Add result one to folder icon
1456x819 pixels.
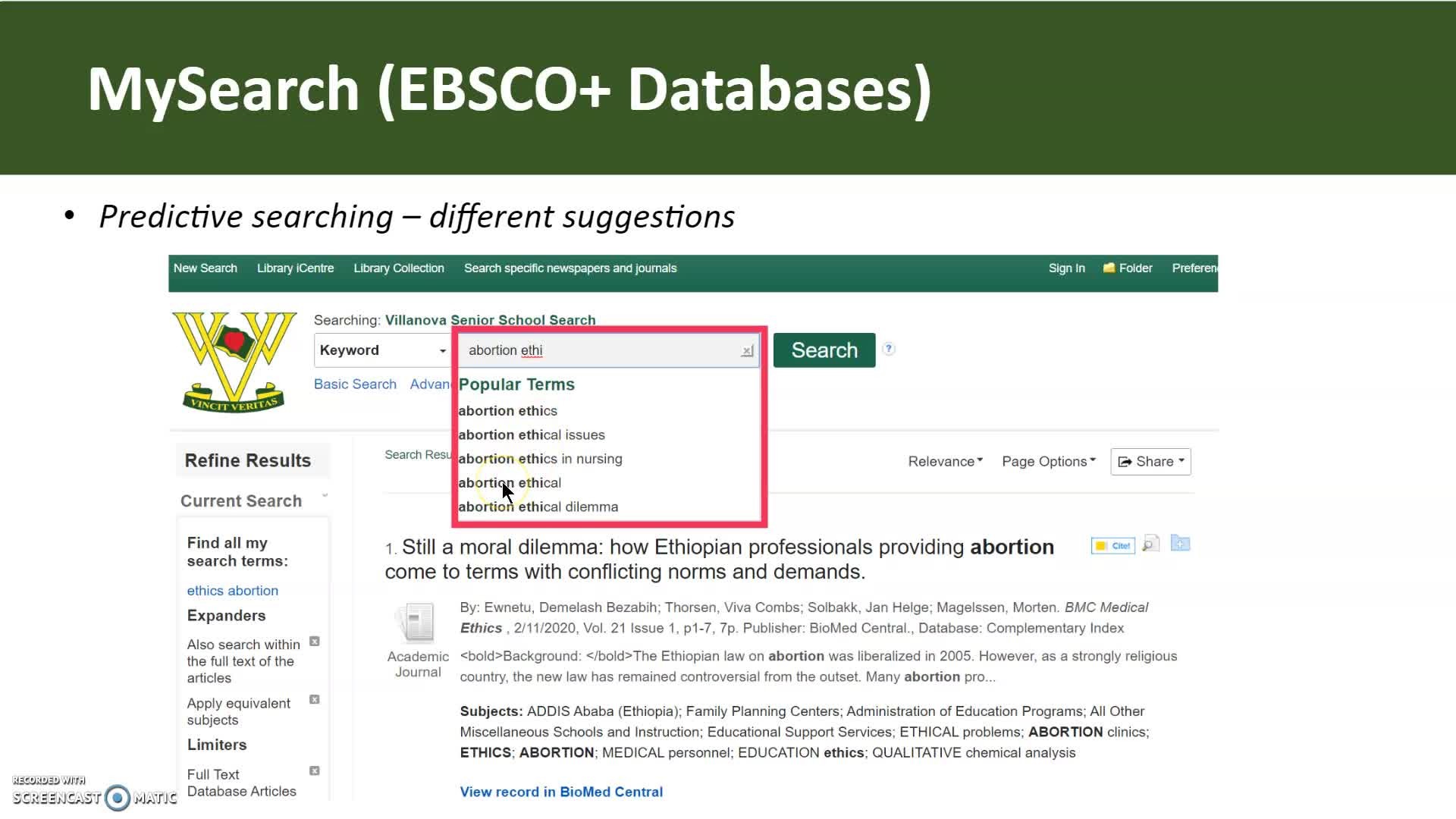coord(1180,543)
